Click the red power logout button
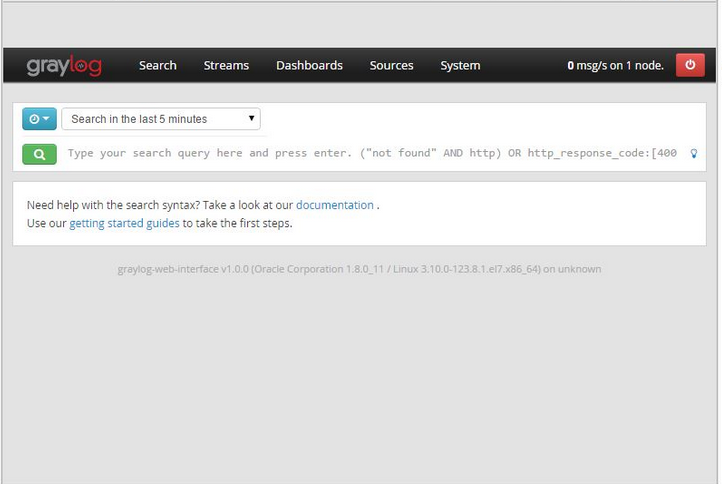 click(690, 65)
